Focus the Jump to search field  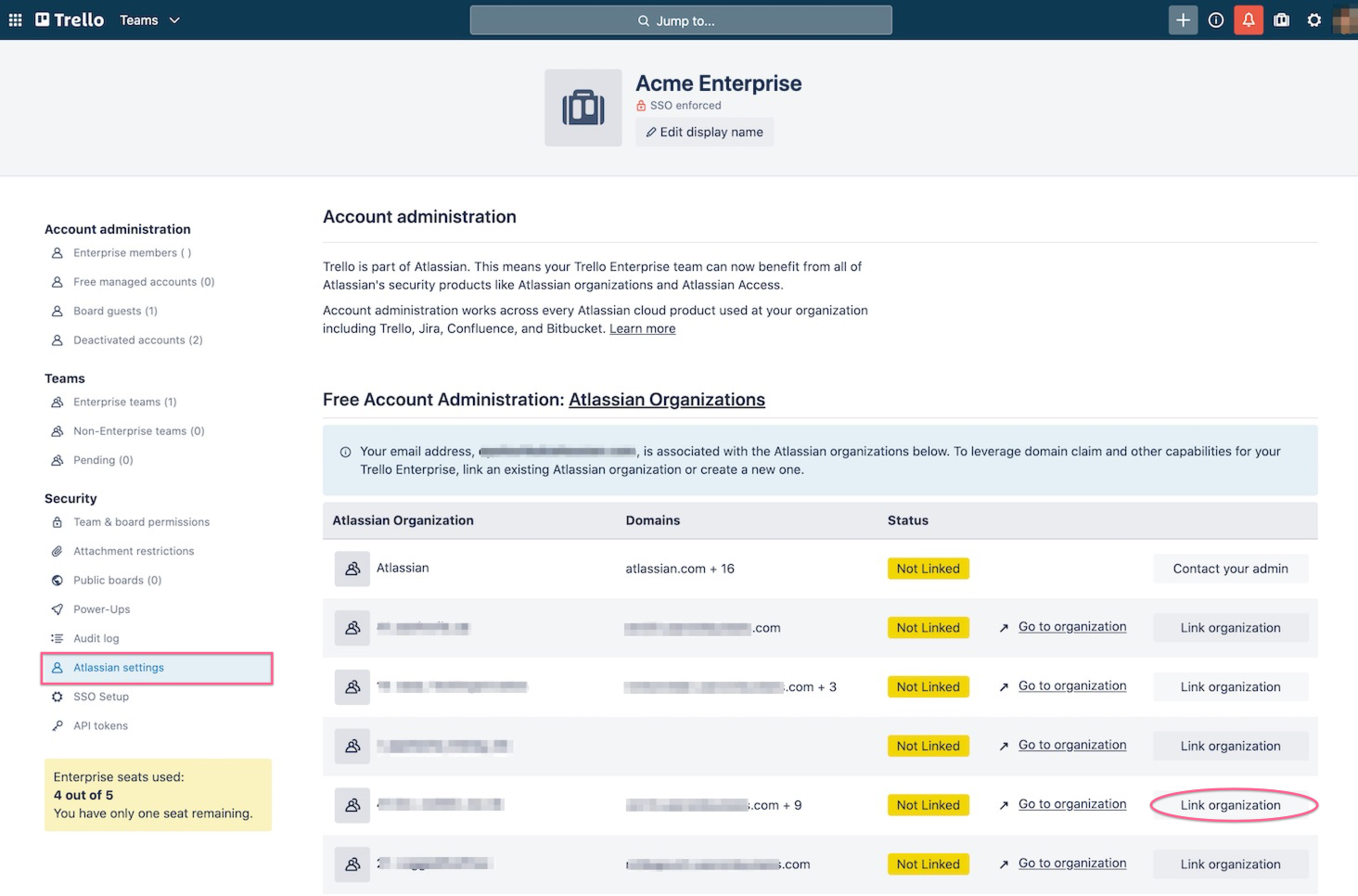point(681,20)
